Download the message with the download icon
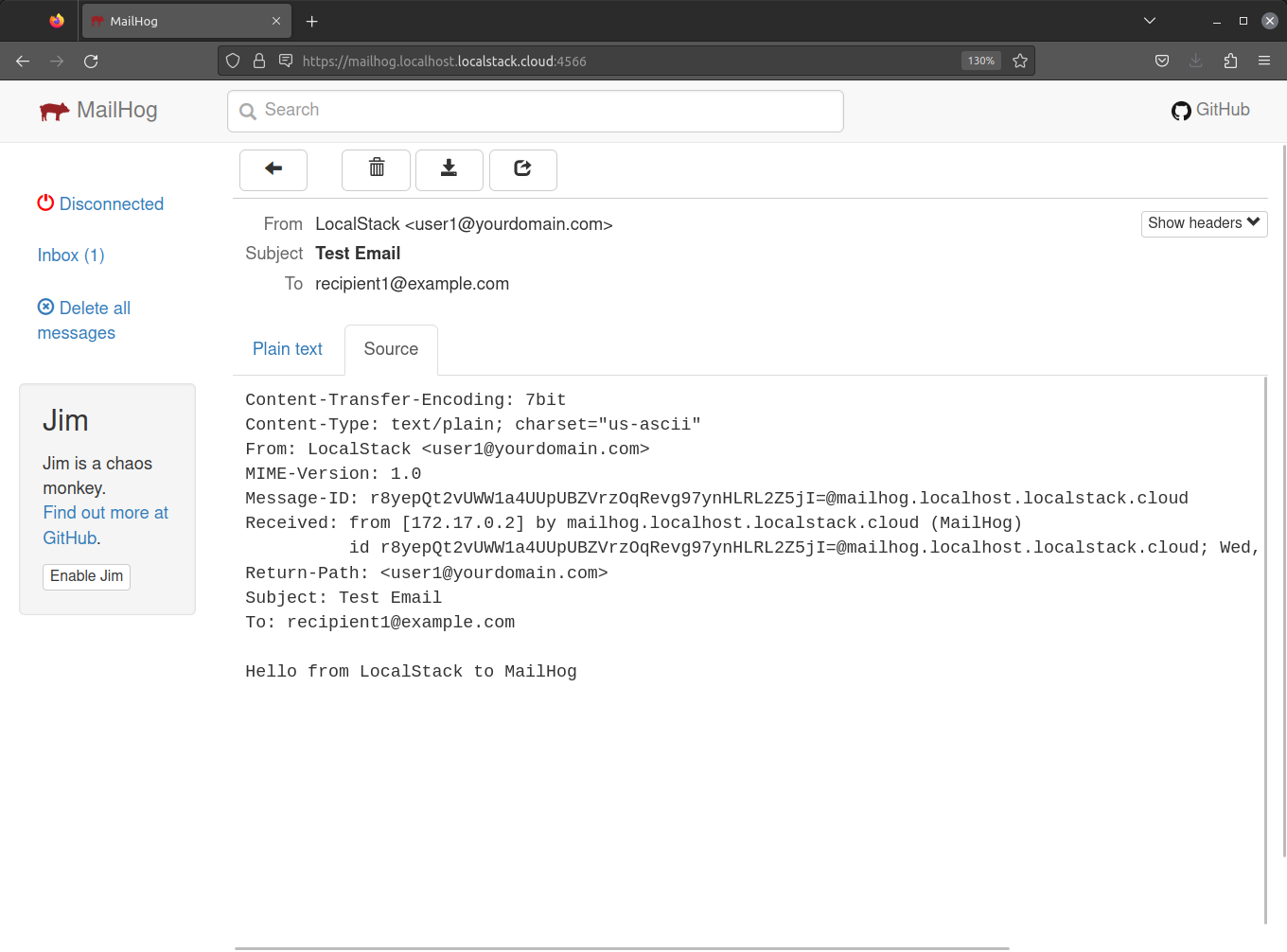This screenshot has width=1287, height=952. (450, 170)
